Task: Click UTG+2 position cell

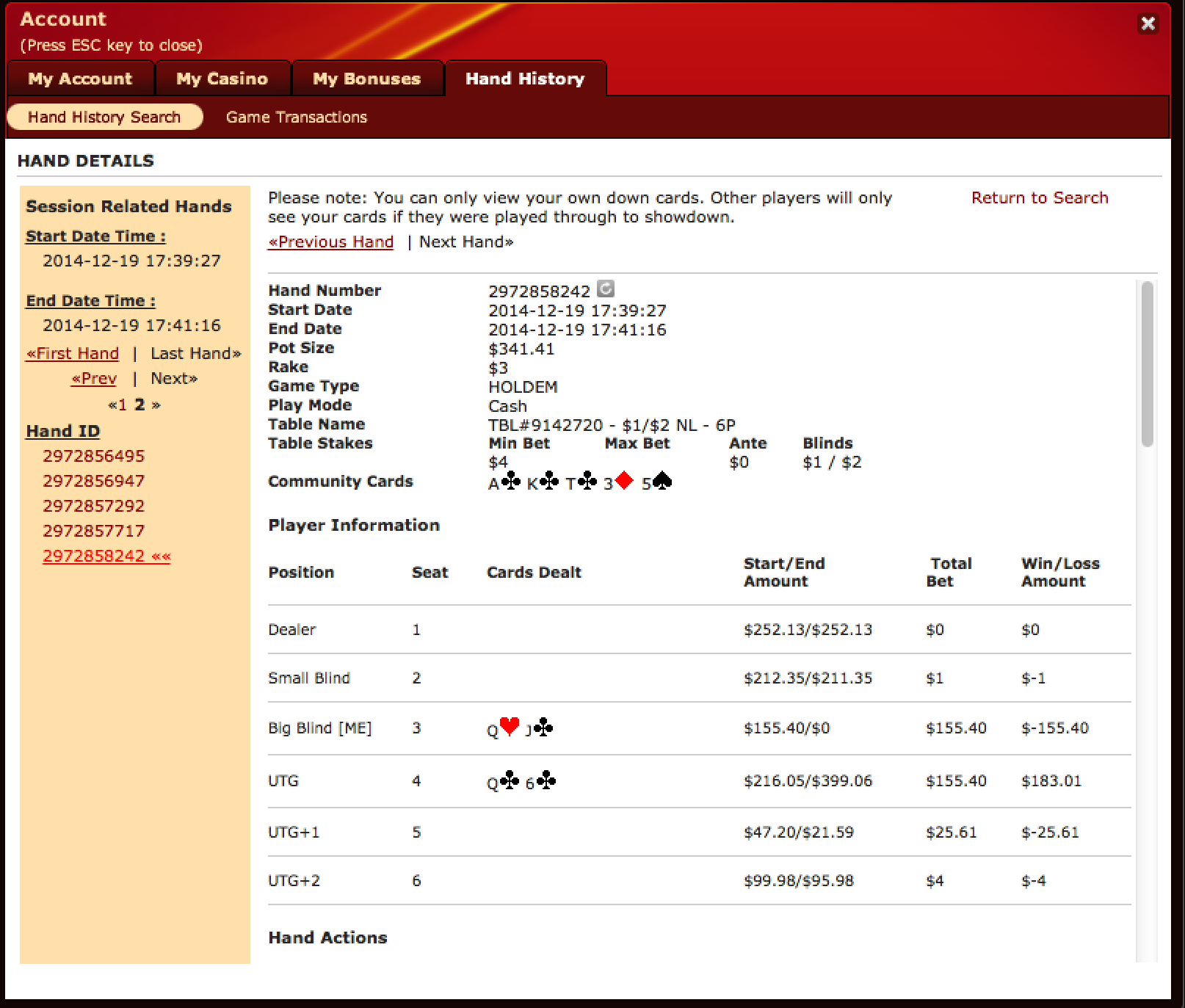Action: [294, 881]
